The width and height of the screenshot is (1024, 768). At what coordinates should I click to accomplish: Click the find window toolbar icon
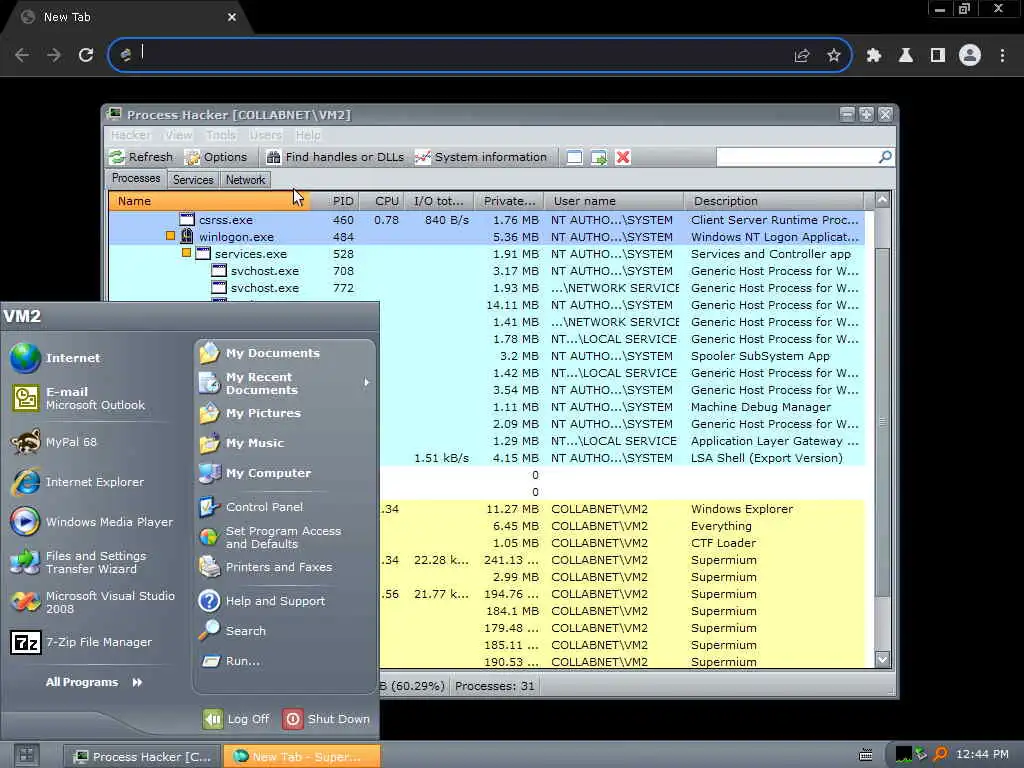tap(574, 157)
